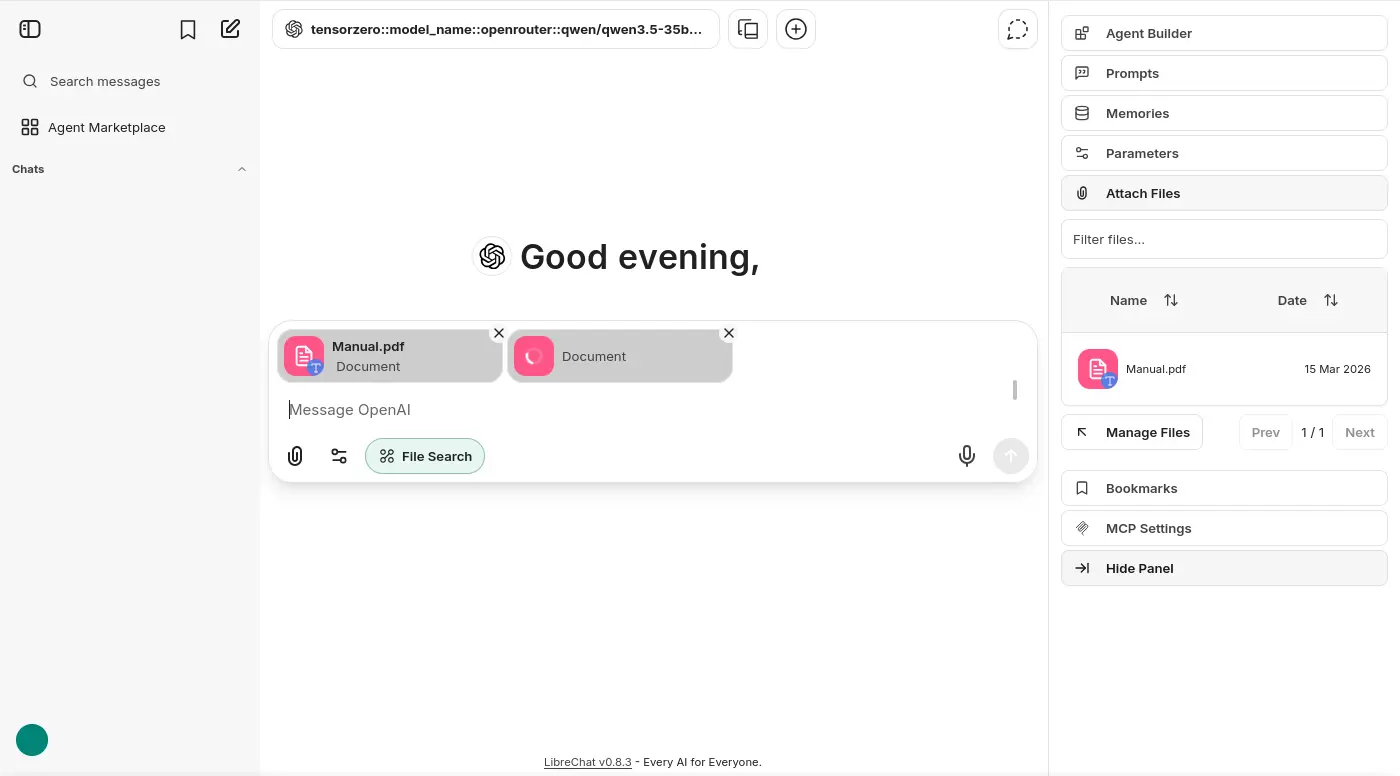1400x776 pixels.
Task: Open the presets icon beside model selector
Action: [x=748, y=30]
